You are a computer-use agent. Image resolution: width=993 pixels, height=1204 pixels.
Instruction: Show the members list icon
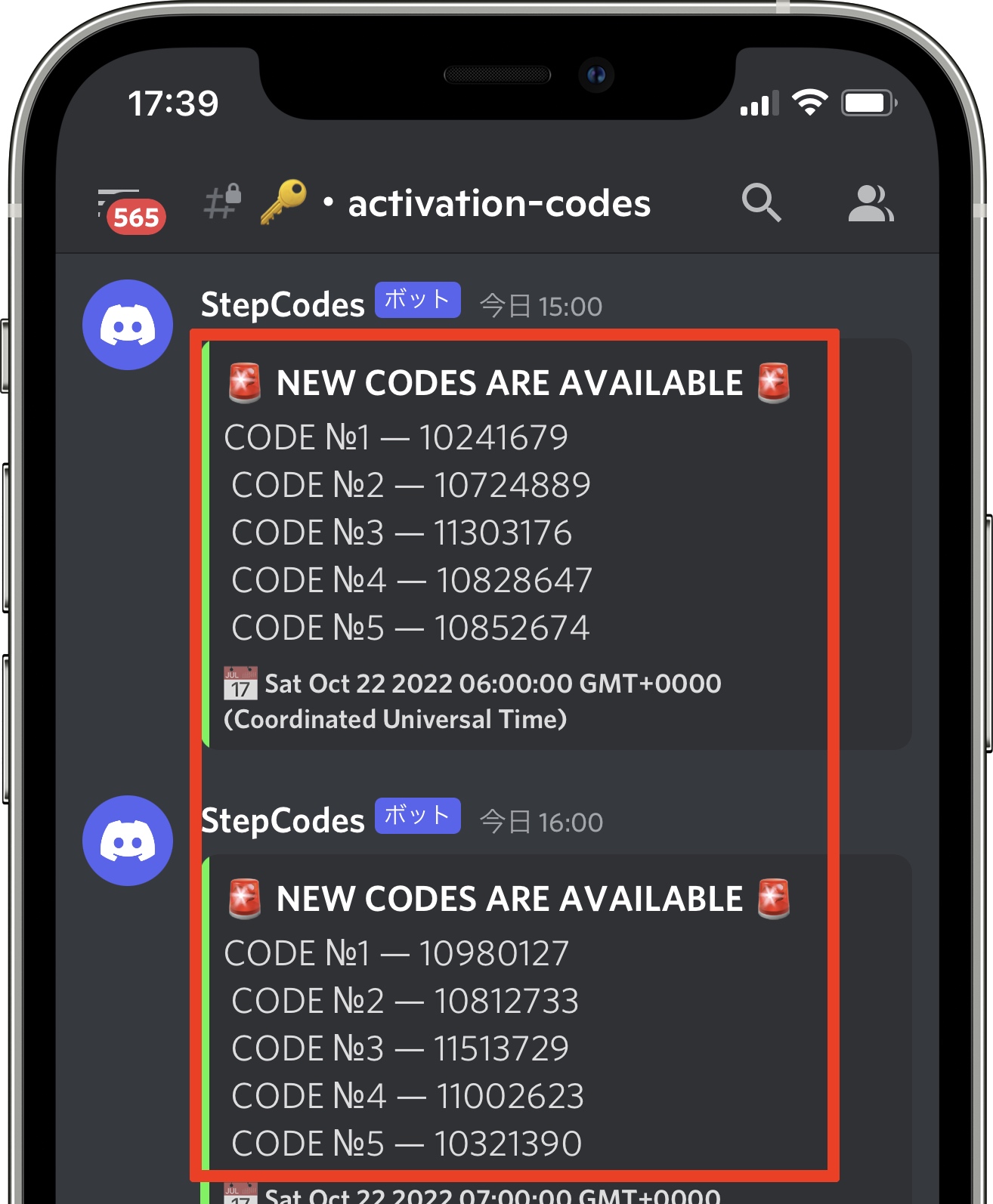[871, 203]
